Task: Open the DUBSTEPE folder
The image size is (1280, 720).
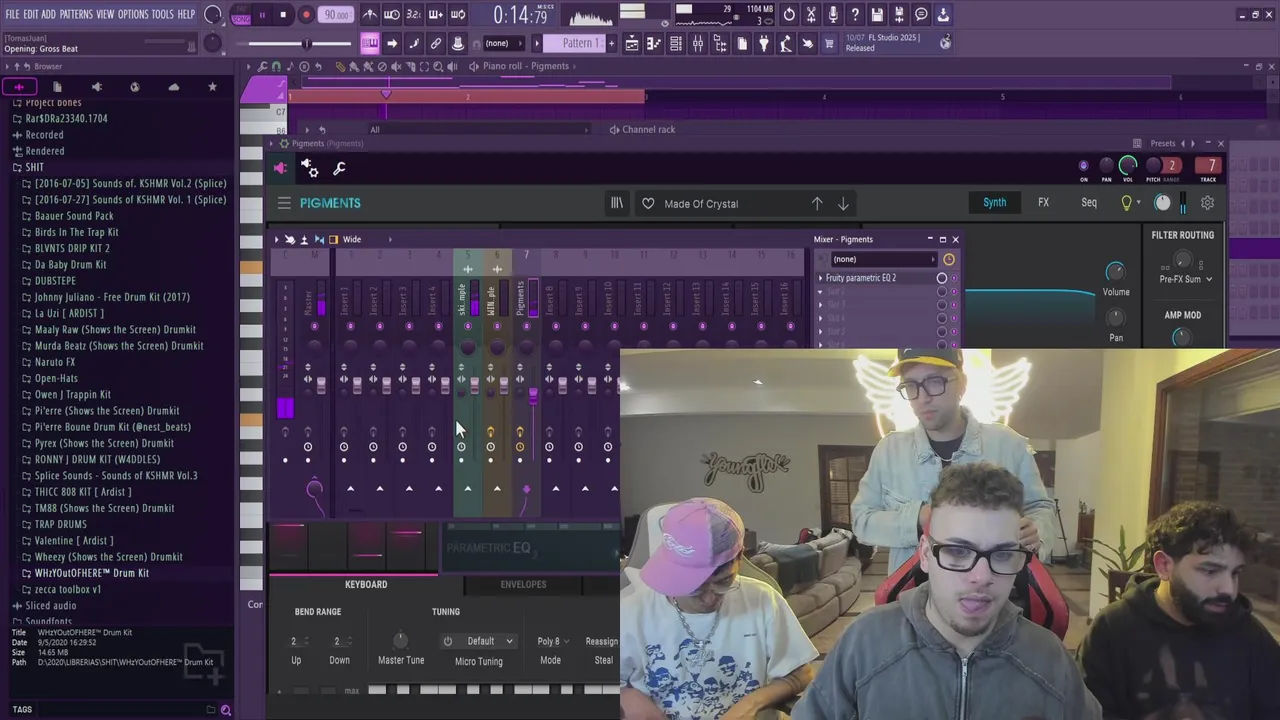Action: [x=55, y=281]
